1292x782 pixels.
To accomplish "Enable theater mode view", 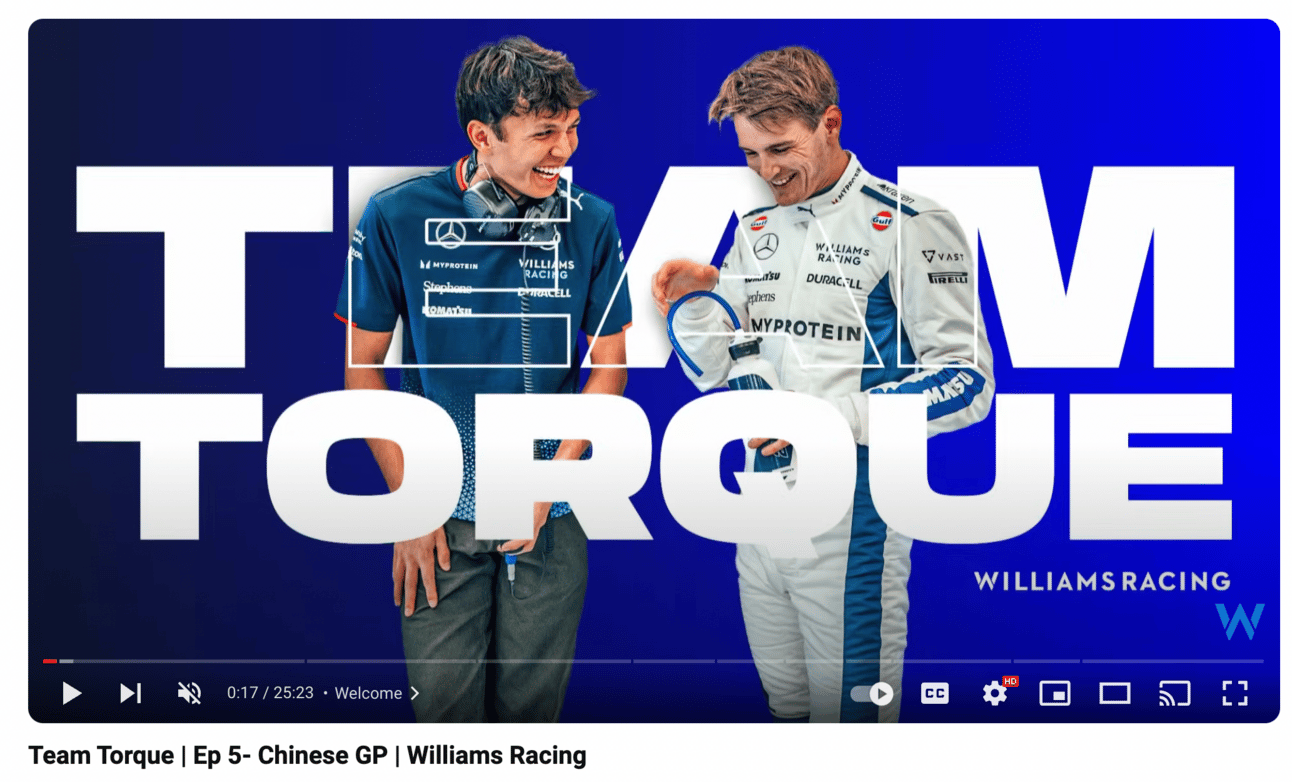I will [x=1115, y=693].
